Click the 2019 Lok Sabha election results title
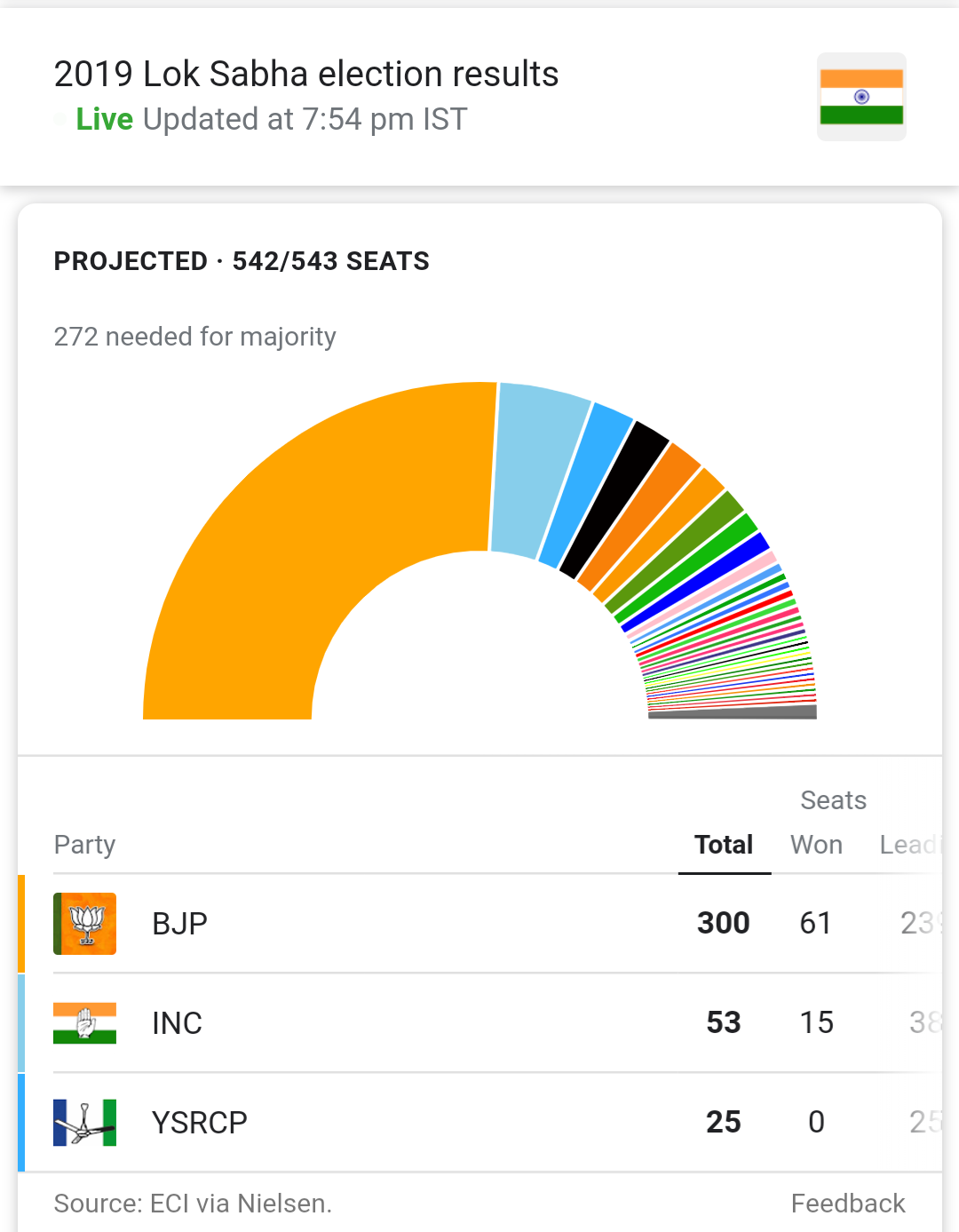This screenshot has width=959, height=1232. tap(306, 74)
